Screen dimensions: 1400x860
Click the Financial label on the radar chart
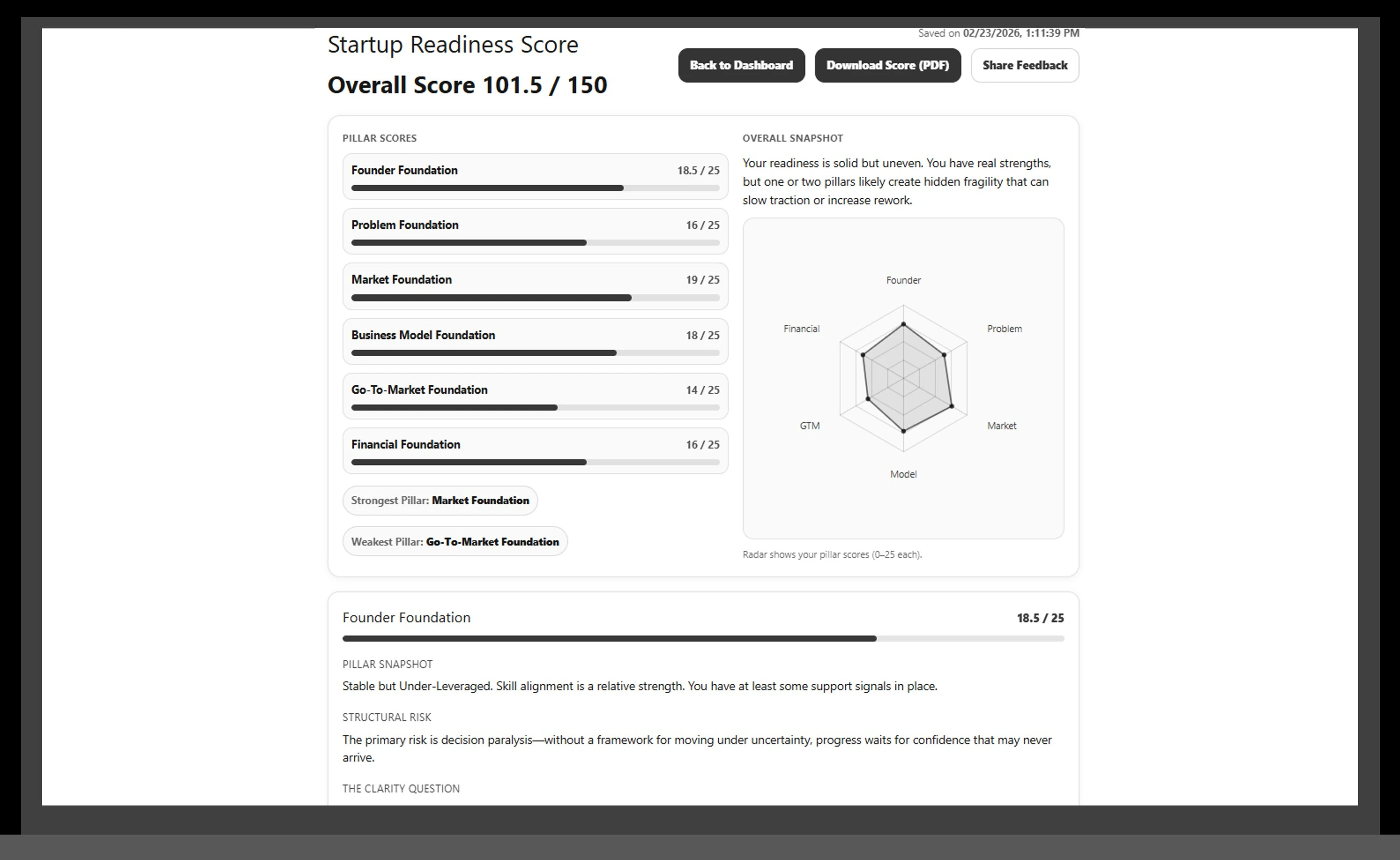(801, 329)
